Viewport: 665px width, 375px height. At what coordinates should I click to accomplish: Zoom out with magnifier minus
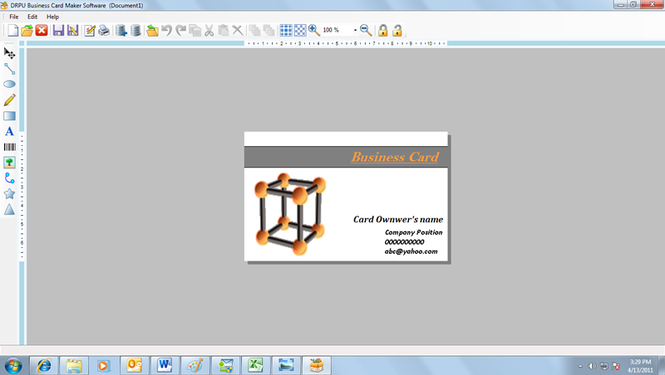coord(366,30)
